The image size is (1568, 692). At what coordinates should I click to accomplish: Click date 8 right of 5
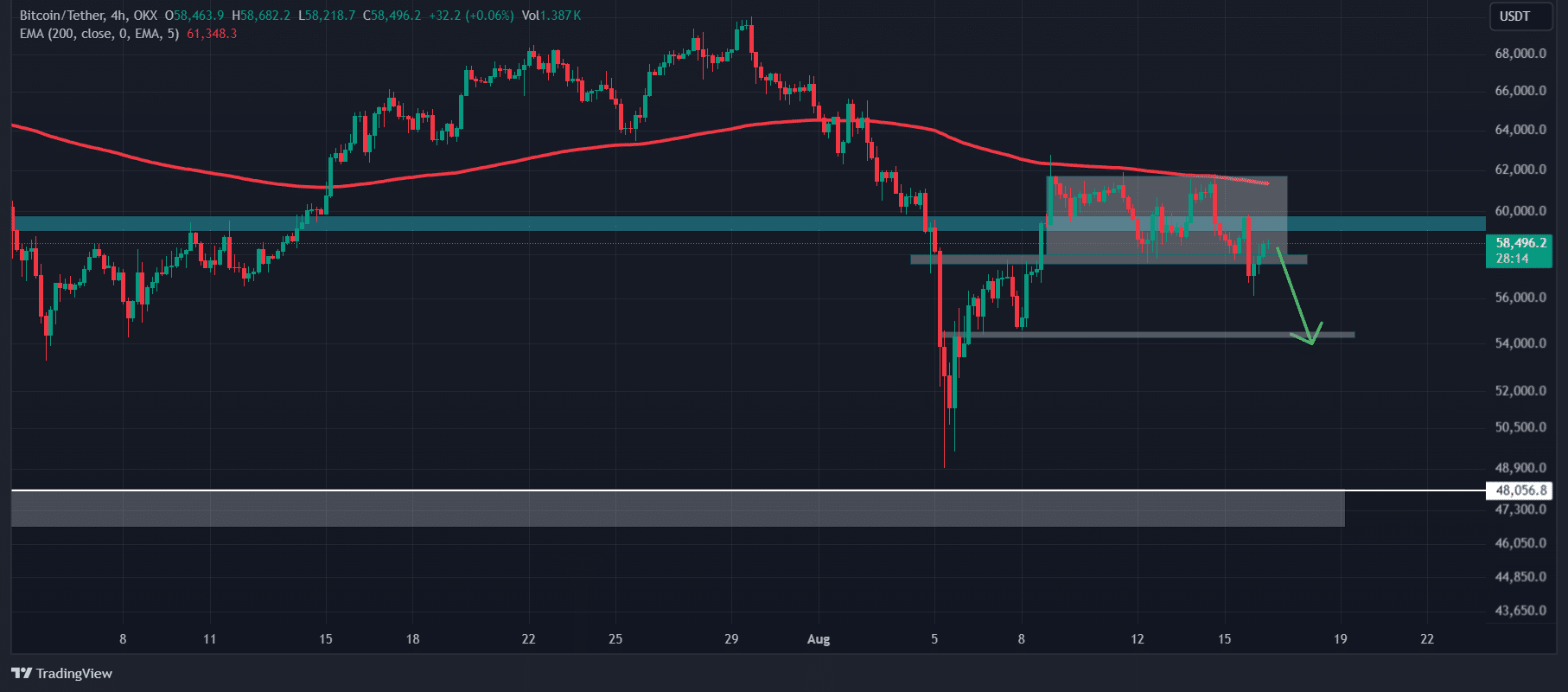(1021, 639)
